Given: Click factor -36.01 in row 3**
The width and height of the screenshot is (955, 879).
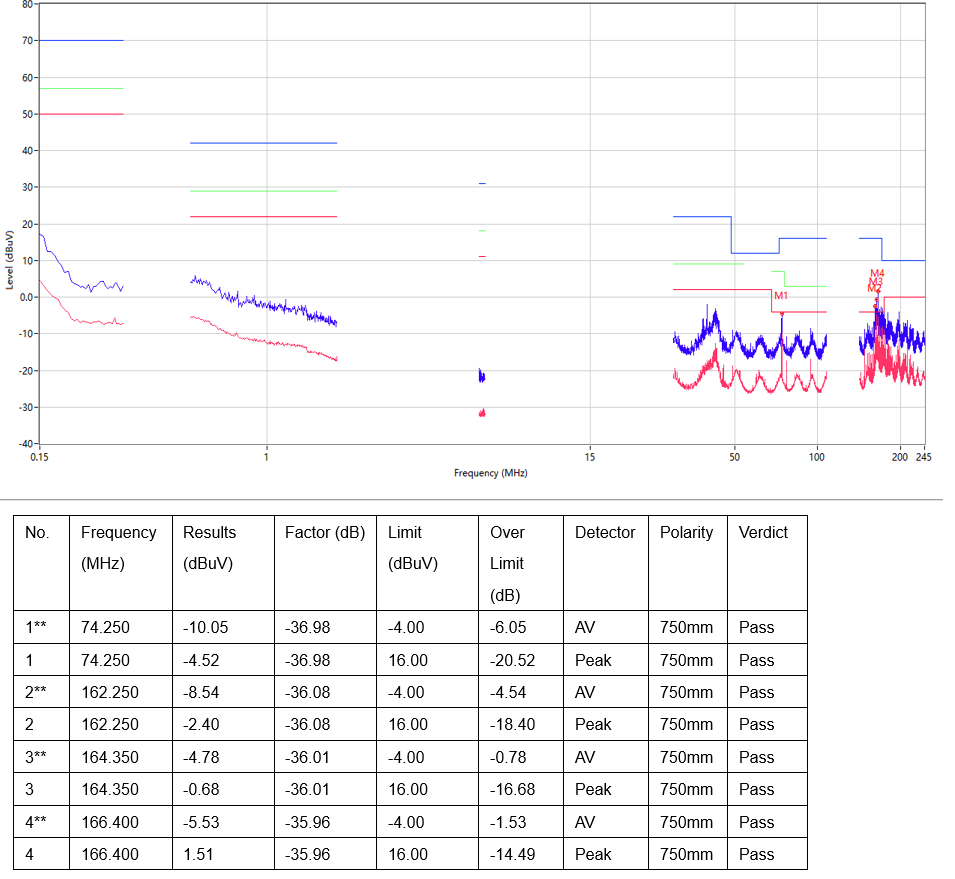Looking at the screenshot, I should point(308,758).
